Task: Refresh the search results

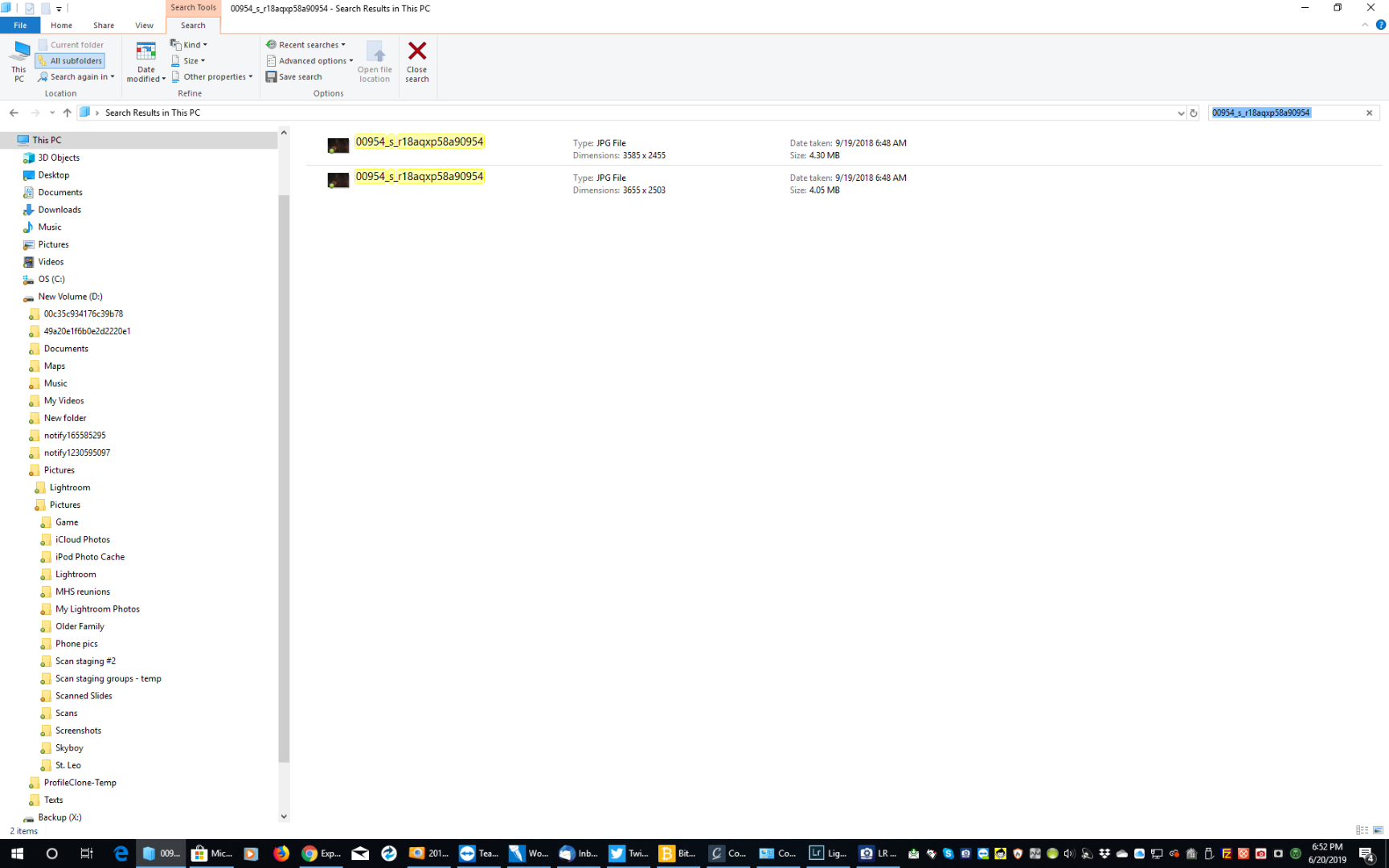Action: tap(1194, 113)
